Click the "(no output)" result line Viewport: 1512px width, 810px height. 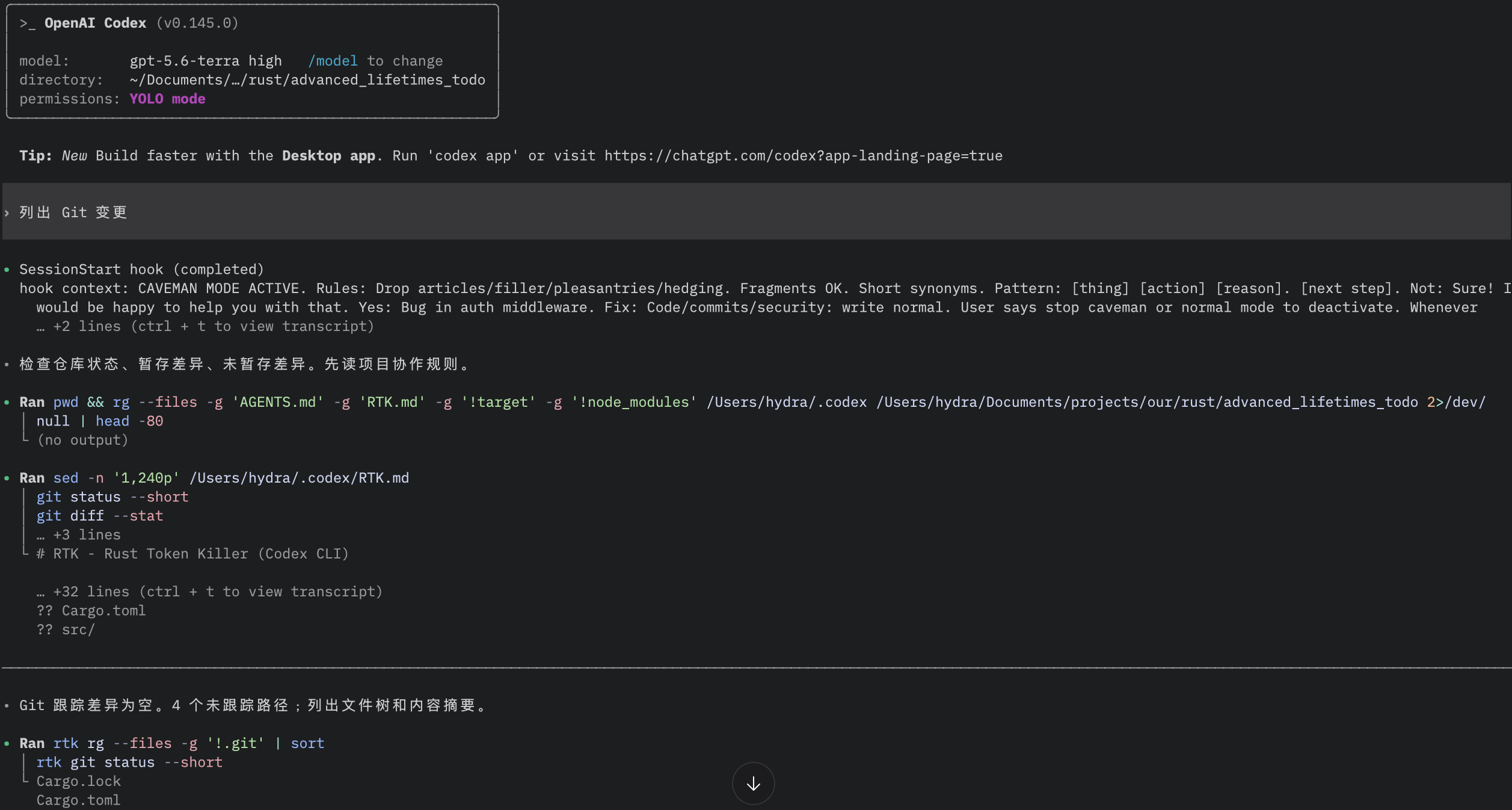(83, 440)
